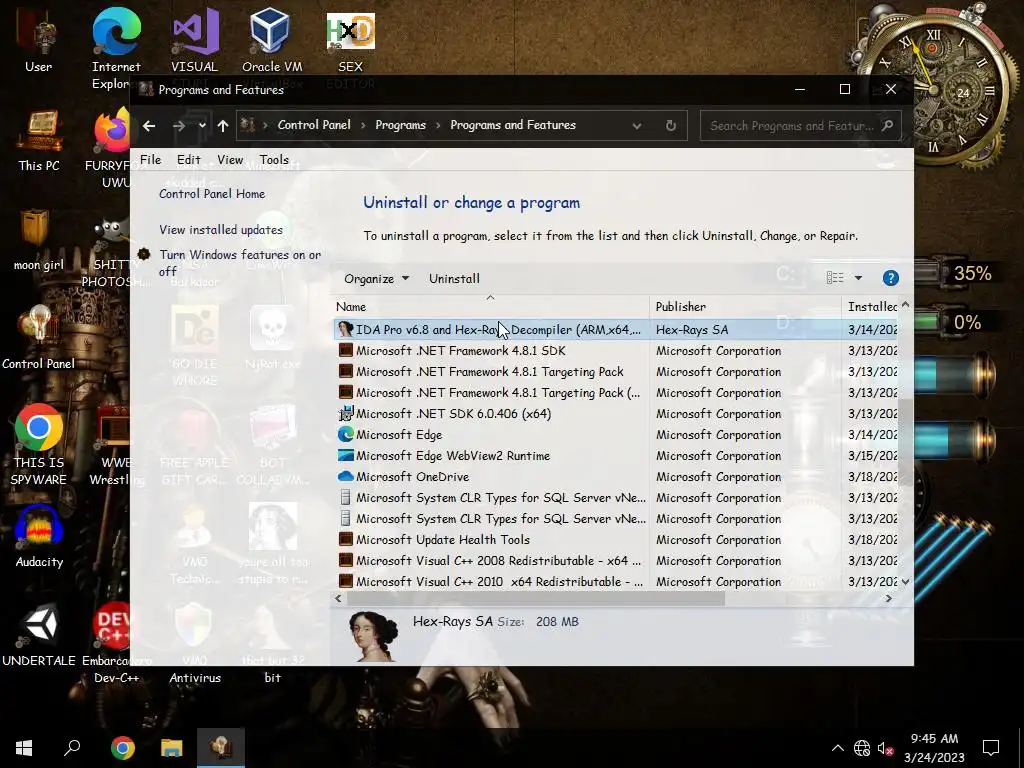Image resolution: width=1024 pixels, height=768 pixels.
Task: Open the Tools menu
Action: pos(274,160)
